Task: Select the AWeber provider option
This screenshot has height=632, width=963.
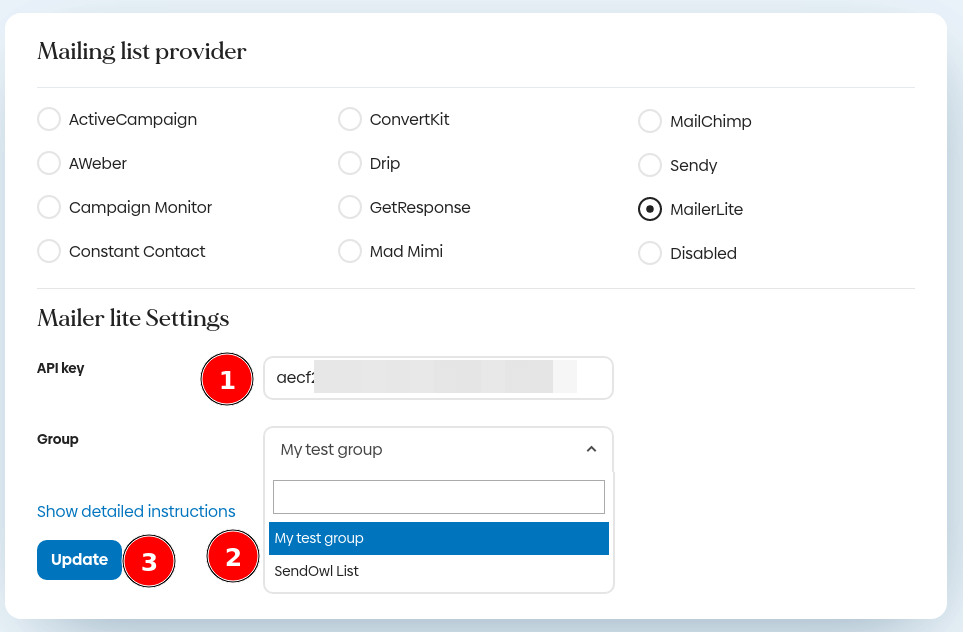Action: [x=49, y=163]
